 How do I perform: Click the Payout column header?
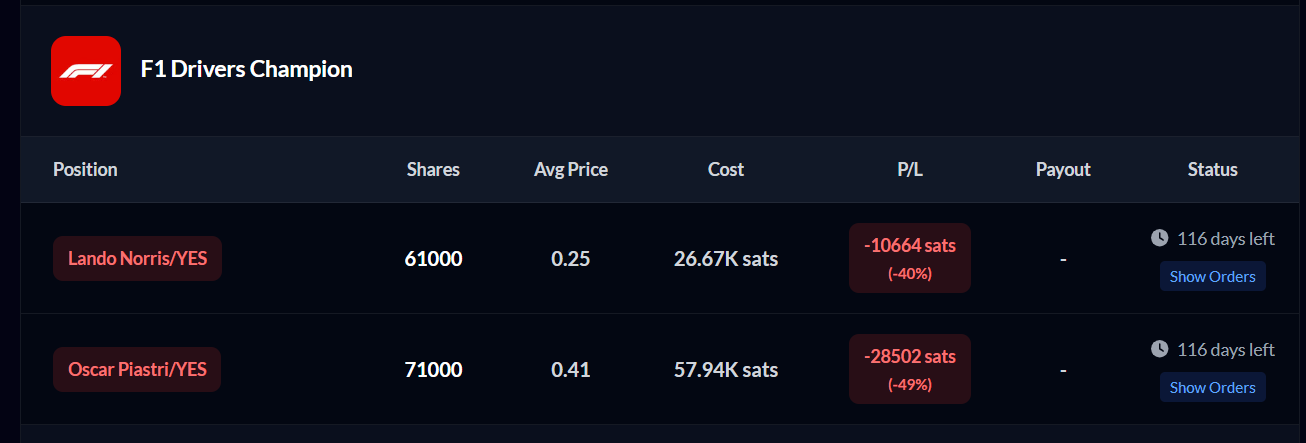coord(1063,169)
